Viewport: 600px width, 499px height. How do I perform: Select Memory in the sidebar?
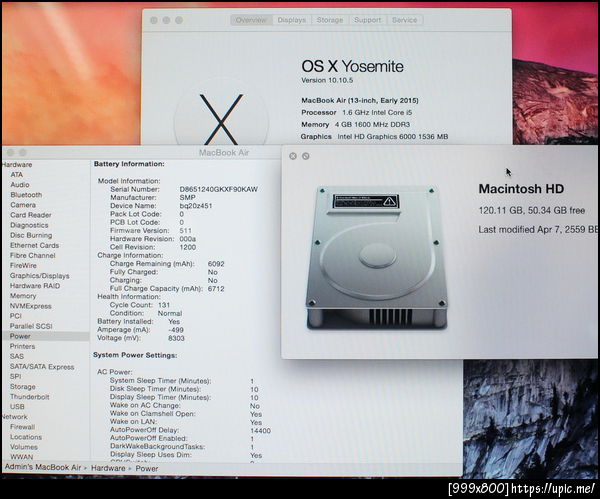click(23, 296)
